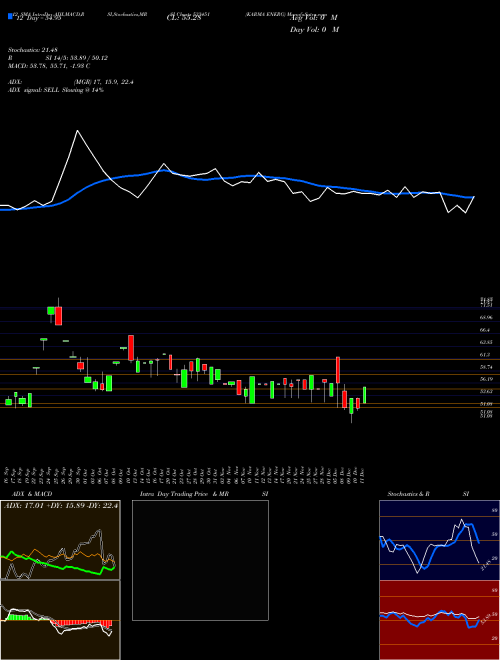Click the large red candlestick at the chart high
This screenshot has height=660, width=500.
coord(59,316)
